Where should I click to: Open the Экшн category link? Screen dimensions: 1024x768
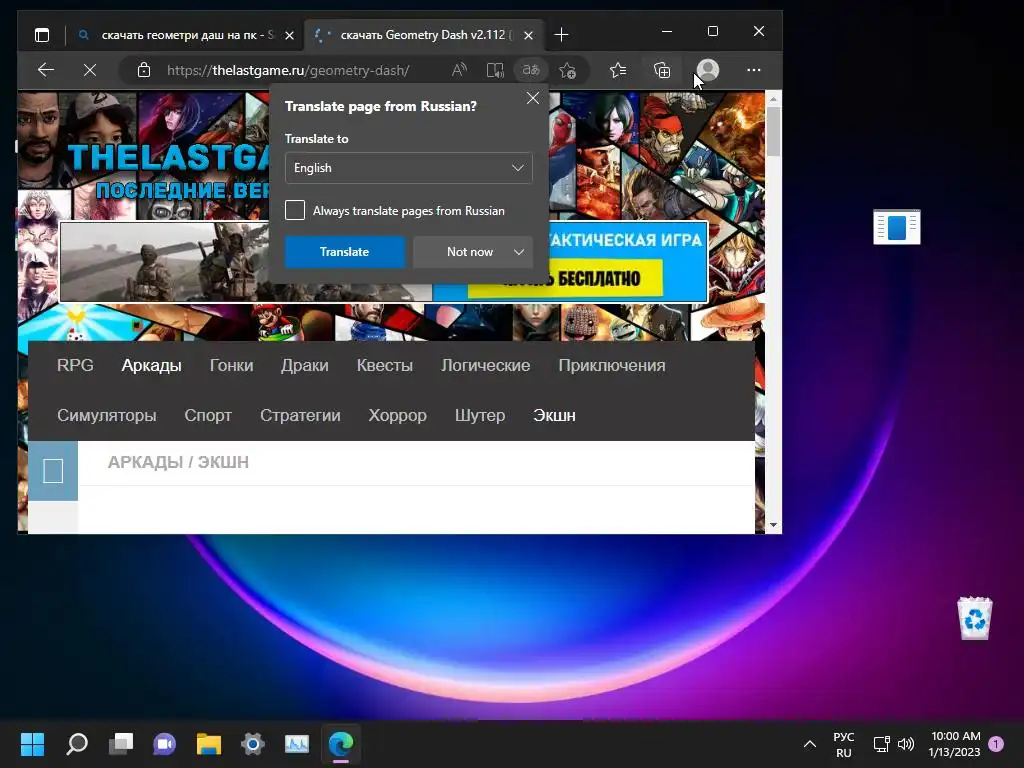pyautogui.click(x=554, y=415)
